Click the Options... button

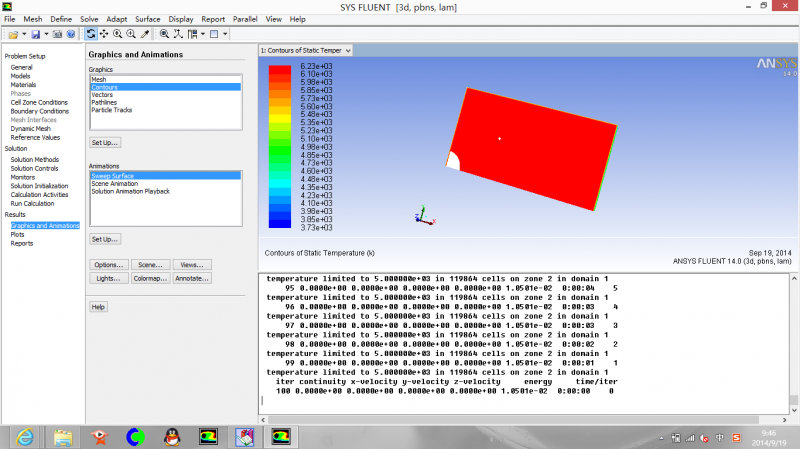109,265
